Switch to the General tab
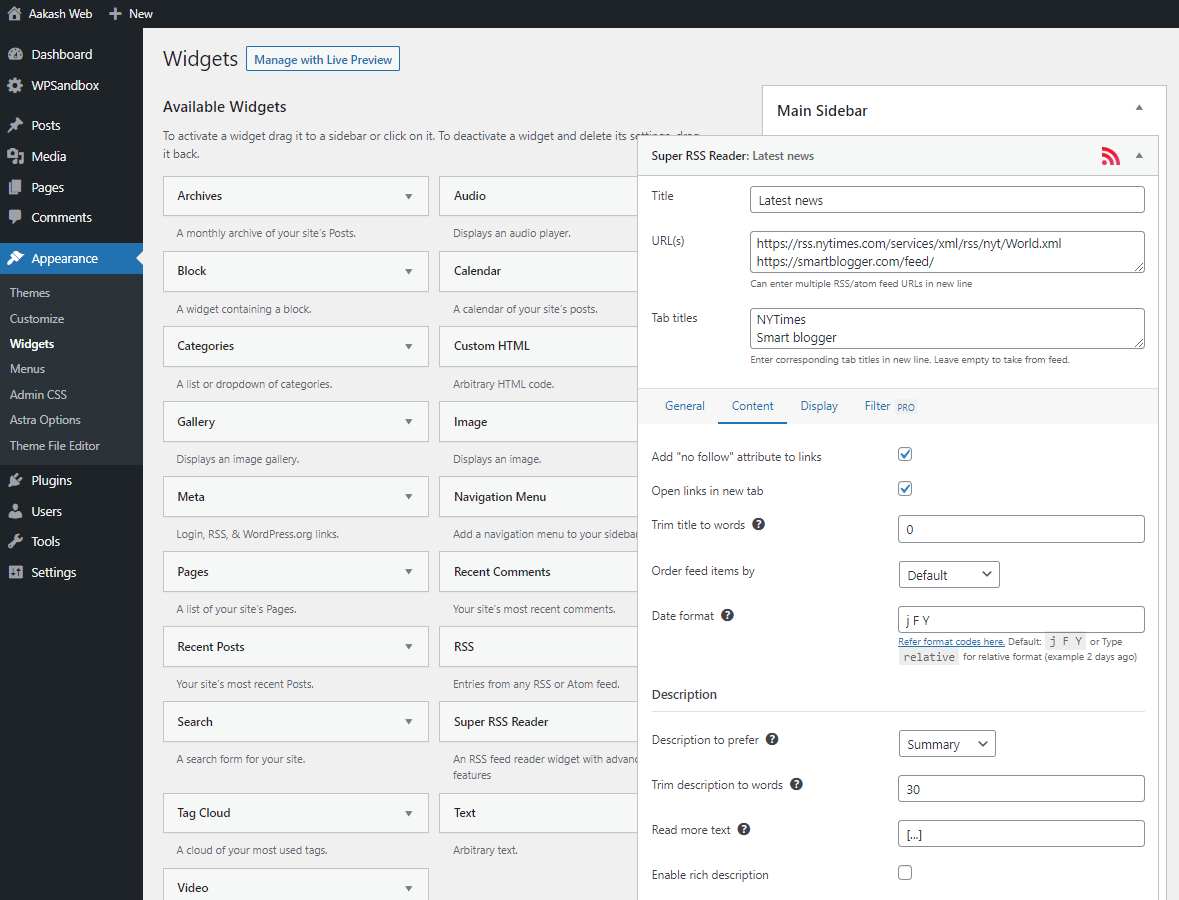This screenshot has width=1179, height=900. point(685,406)
